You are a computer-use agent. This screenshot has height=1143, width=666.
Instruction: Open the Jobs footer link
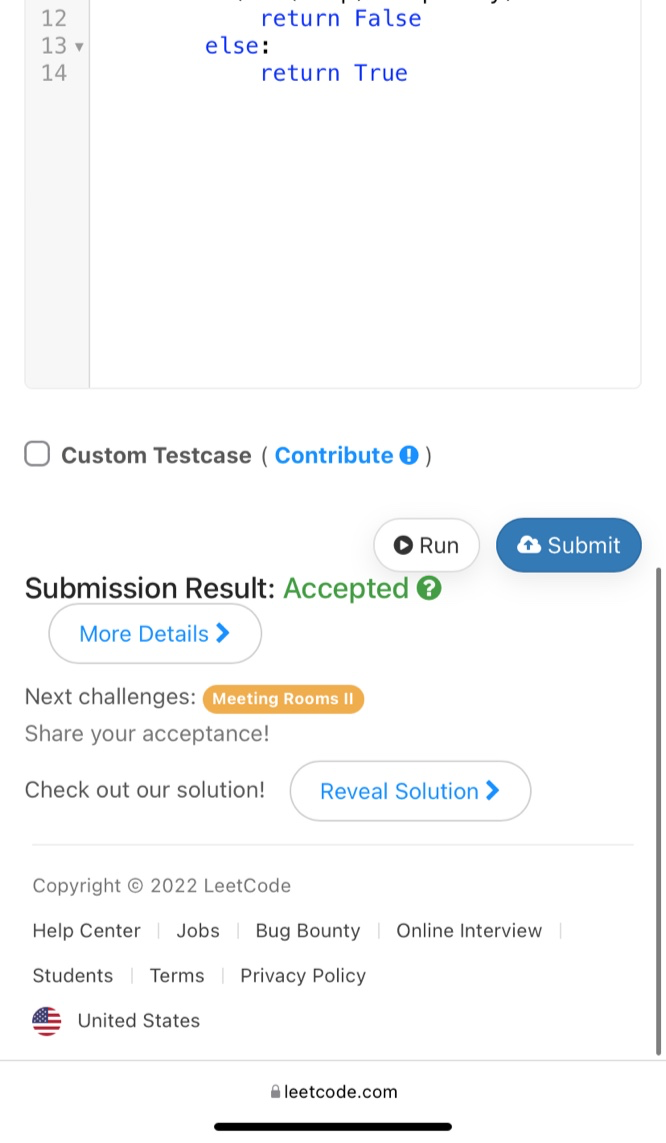pos(198,930)
